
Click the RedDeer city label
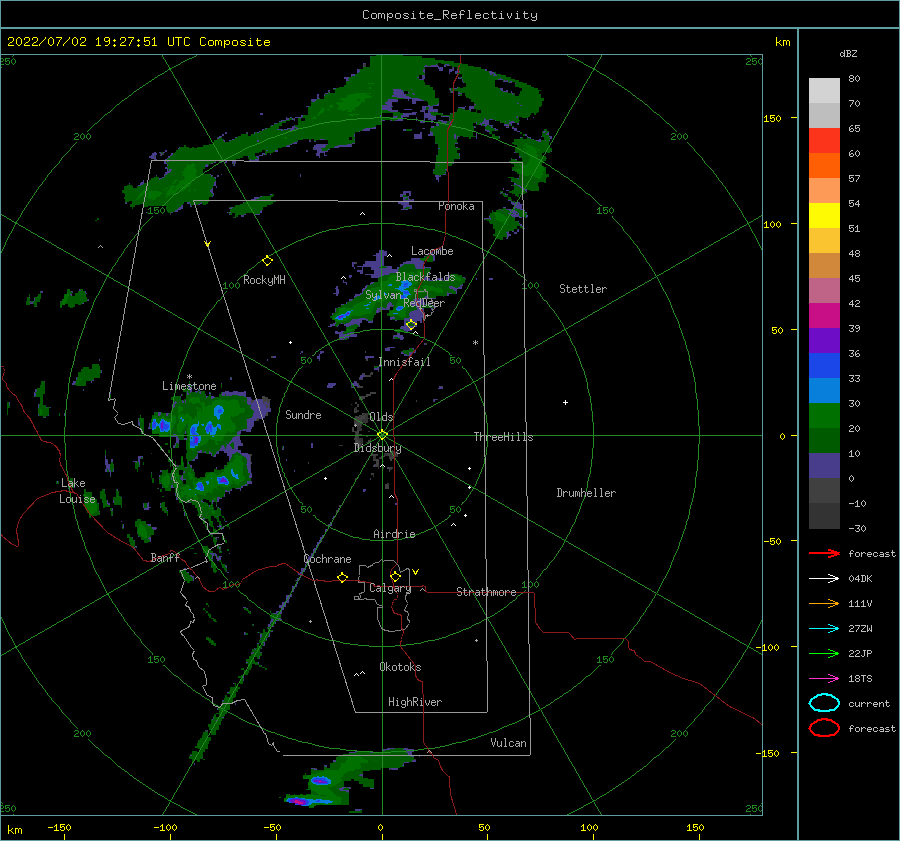click(424, 303)
